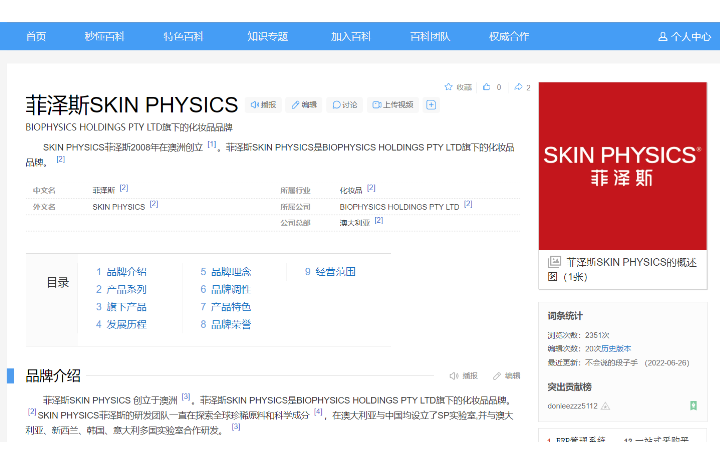Click reference [4] after 科学成分
Viewport: 720px width, 450px height.
pos(318,412)
